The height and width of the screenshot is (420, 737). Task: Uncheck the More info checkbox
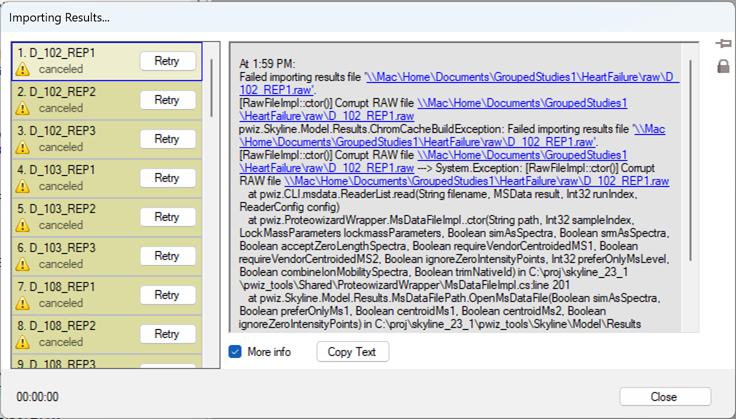tap(235, 352)
